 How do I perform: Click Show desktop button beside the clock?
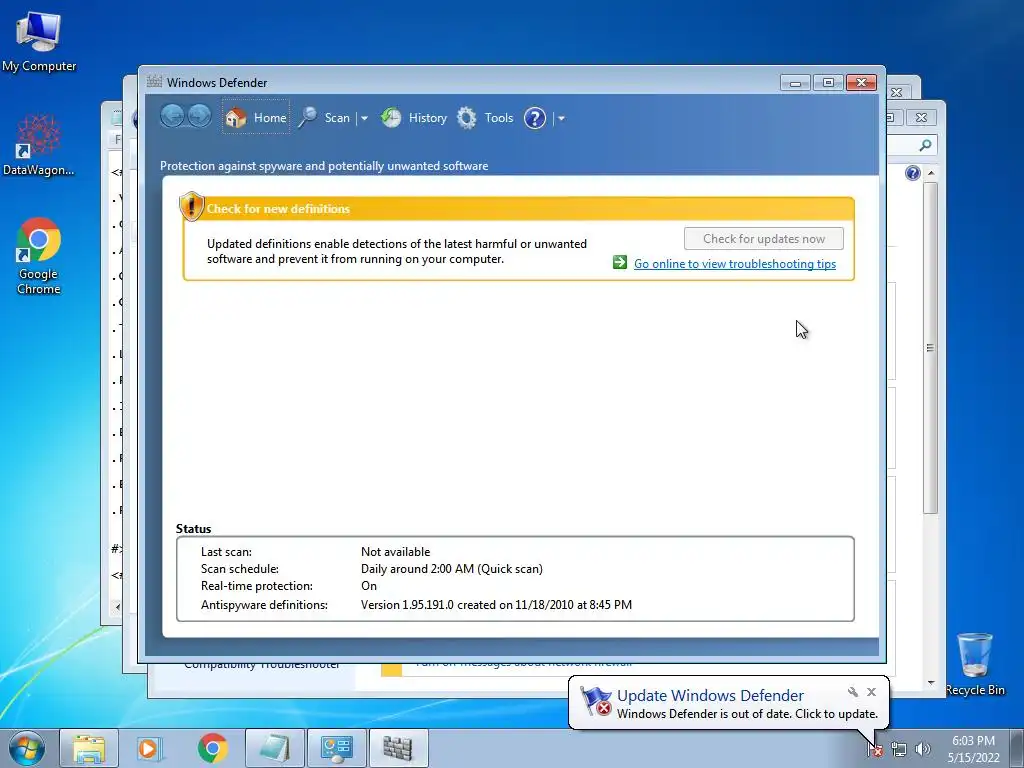click(x=1018, y=748)
